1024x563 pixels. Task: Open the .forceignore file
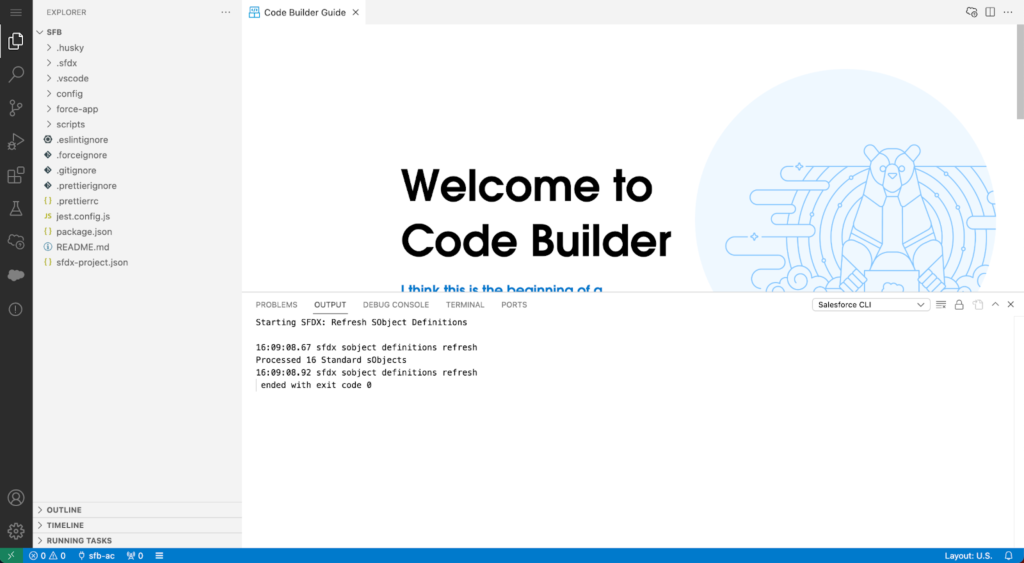click(137, 155)
